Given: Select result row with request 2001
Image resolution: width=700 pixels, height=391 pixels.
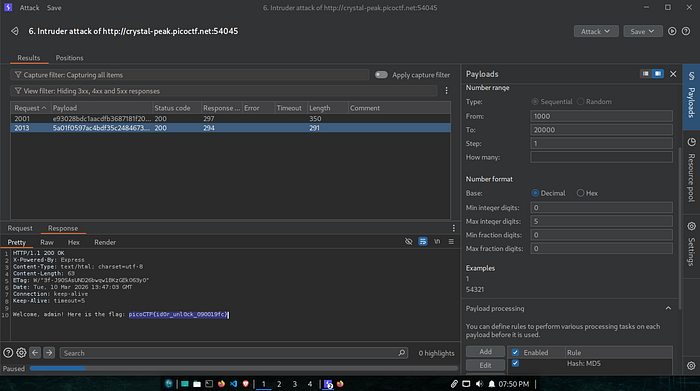Looking at the screenshot, I should tap(230, 118).
